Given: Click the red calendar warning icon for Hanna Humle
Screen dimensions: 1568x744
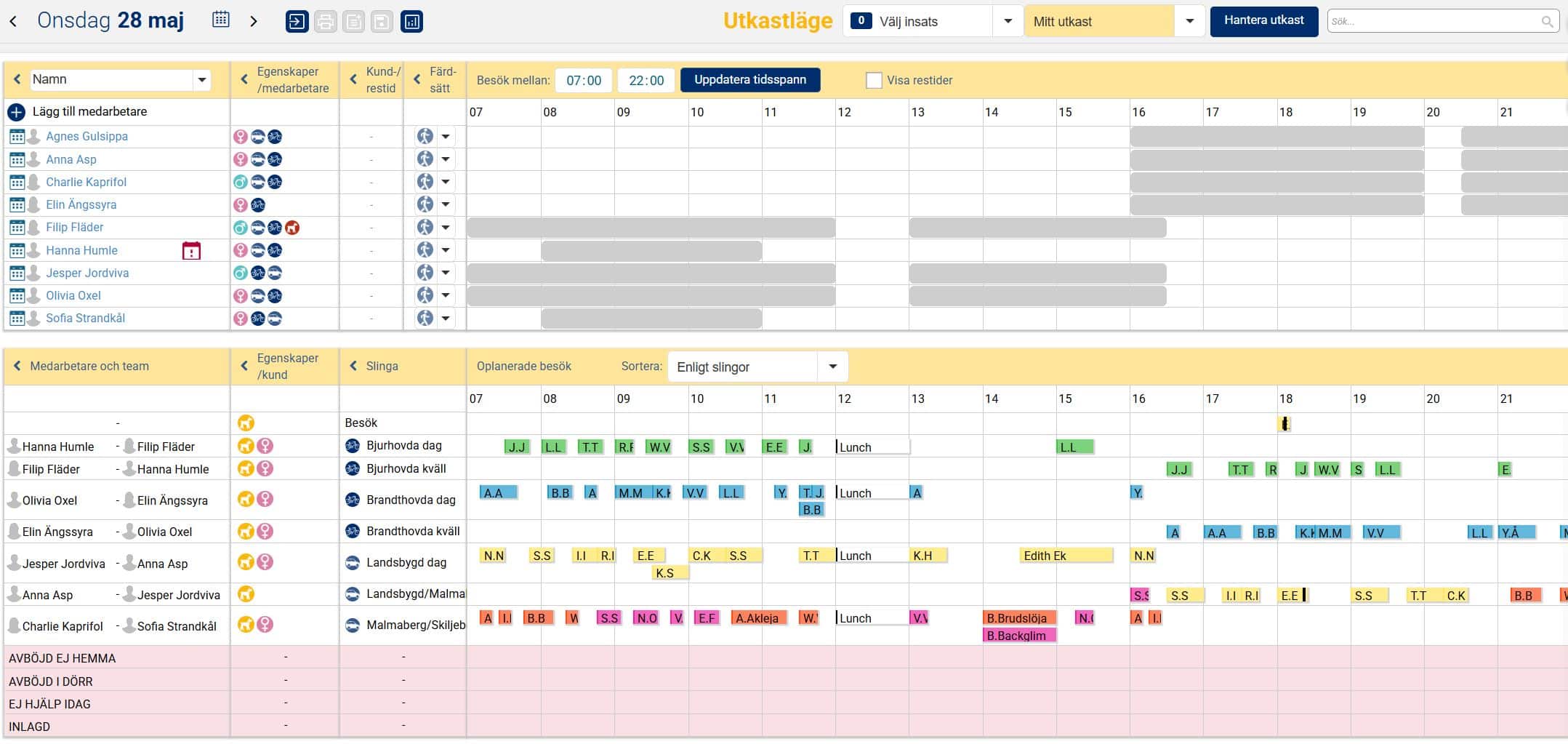Looking at the screenshot, I should [191, 251].
